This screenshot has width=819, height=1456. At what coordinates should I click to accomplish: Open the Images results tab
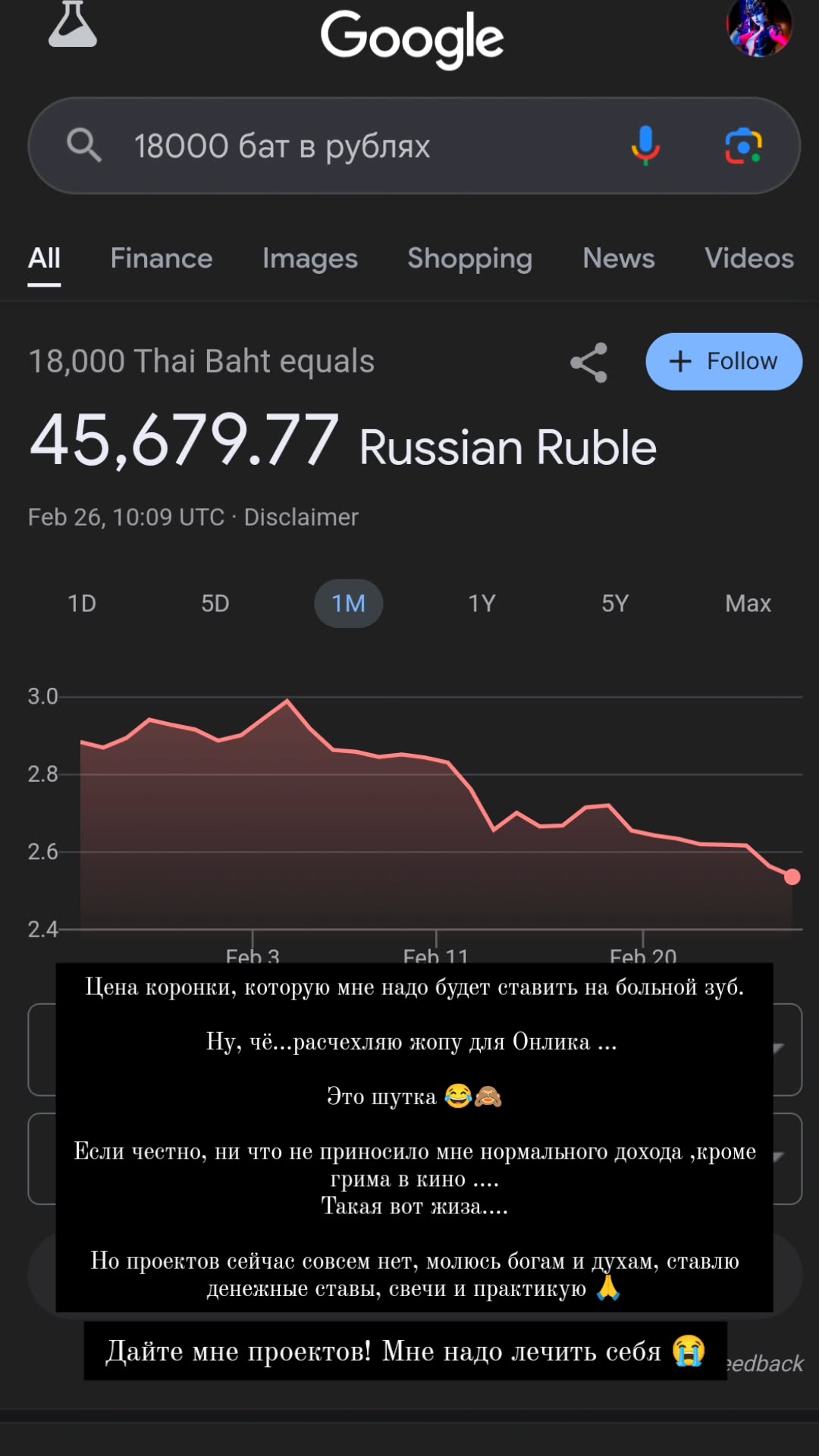click(x=310, y=259)
